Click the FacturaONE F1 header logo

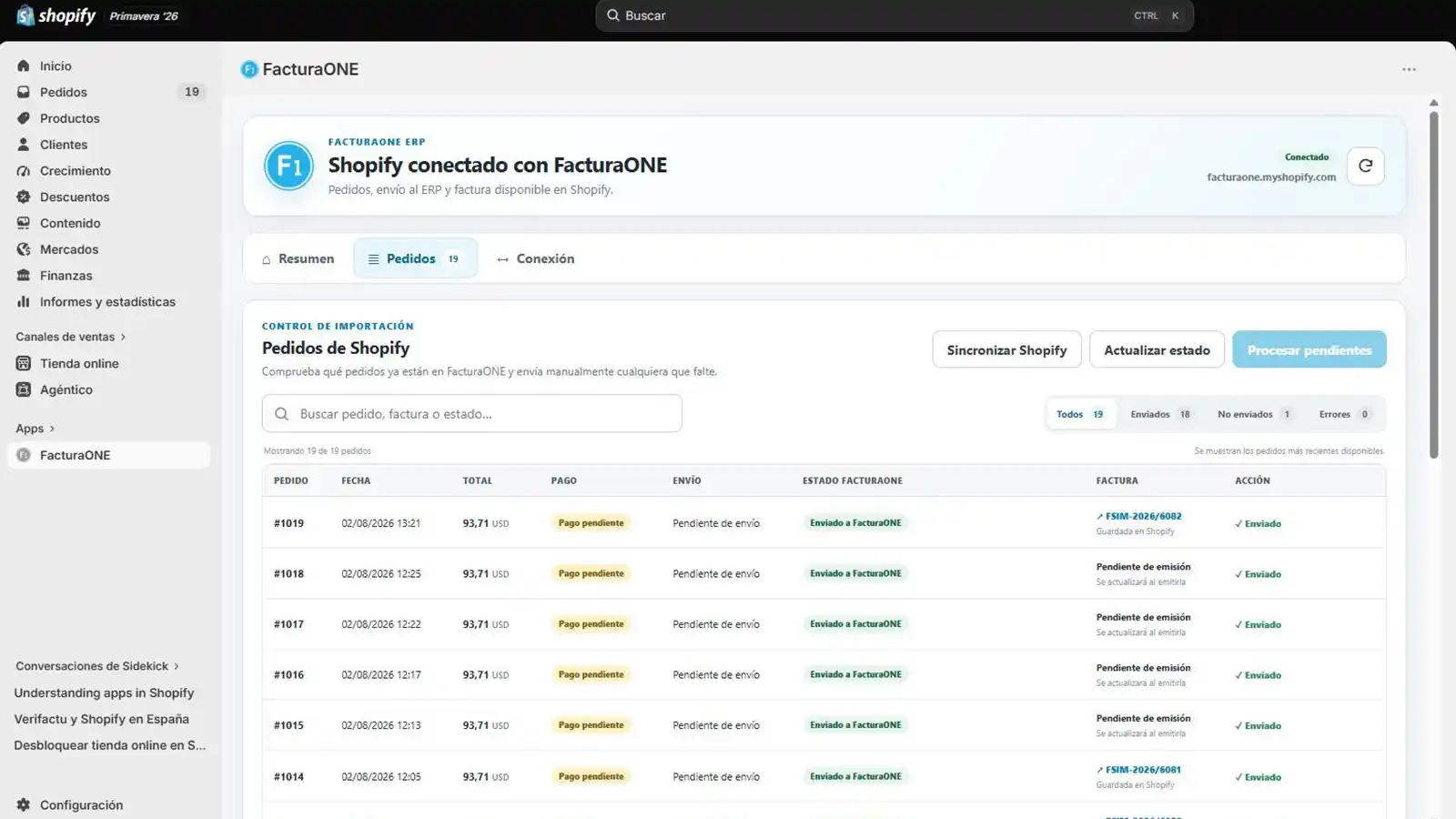[x=288, y=166]
